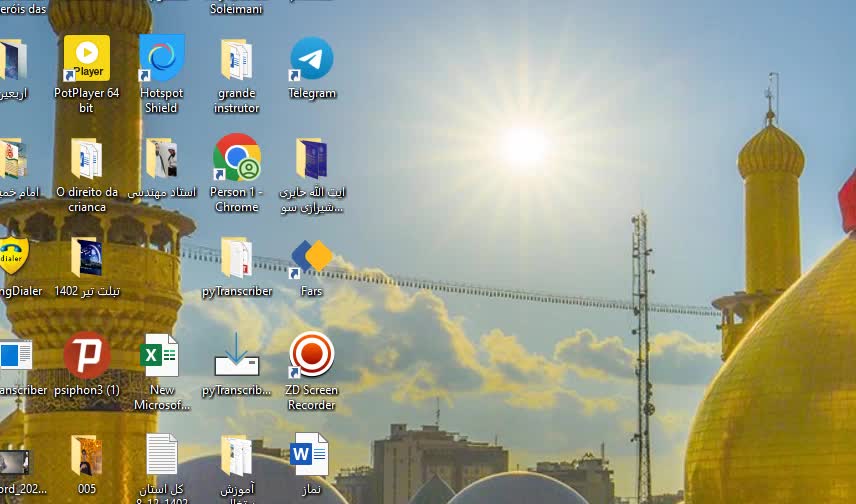Select the Telegram shortcut icon
856x504 pixels.
coord(311,60)
